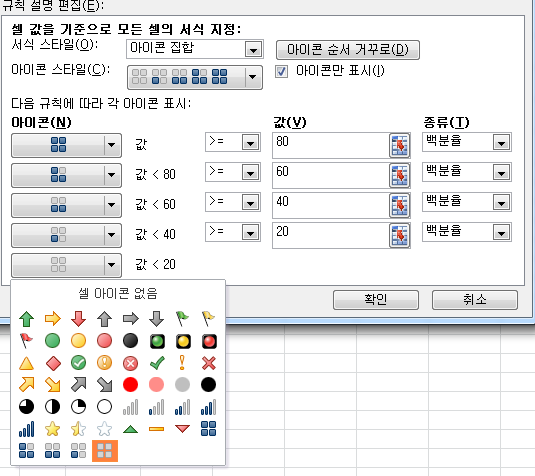
Task: Select 셀 아이콘 없음 option
Action: (x=118, y=293)
